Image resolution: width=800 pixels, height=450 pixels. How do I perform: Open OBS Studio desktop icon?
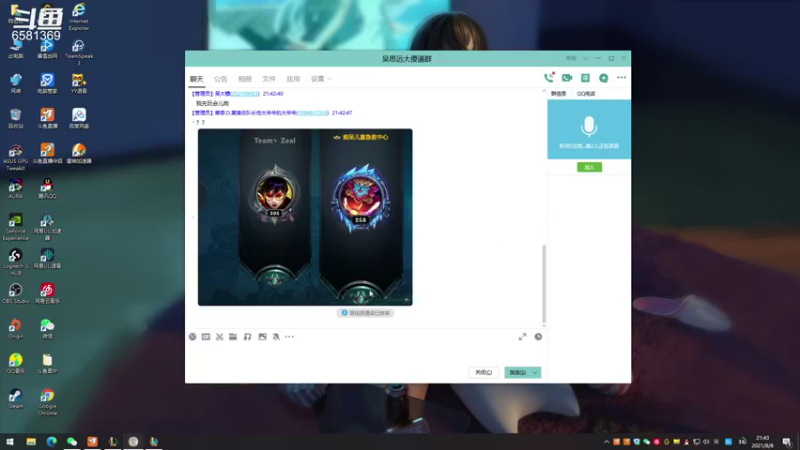tap(15, 293)
